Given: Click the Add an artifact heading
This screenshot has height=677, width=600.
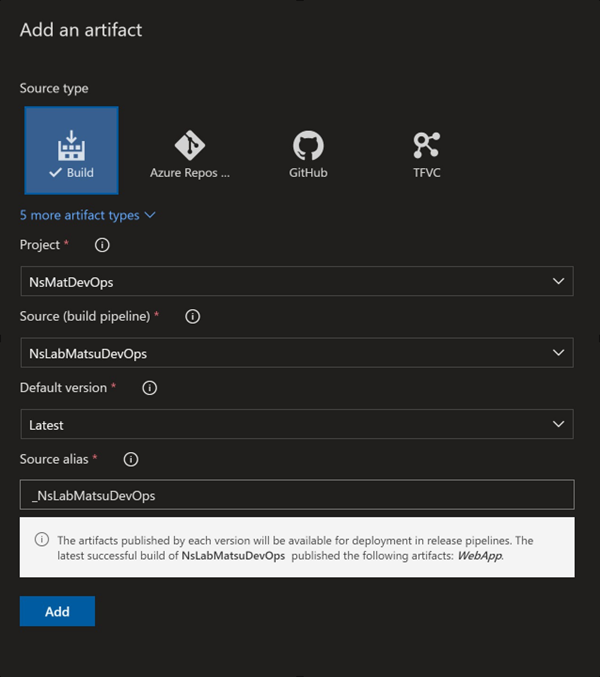Looking at the screenshot, I should [81, 30].
